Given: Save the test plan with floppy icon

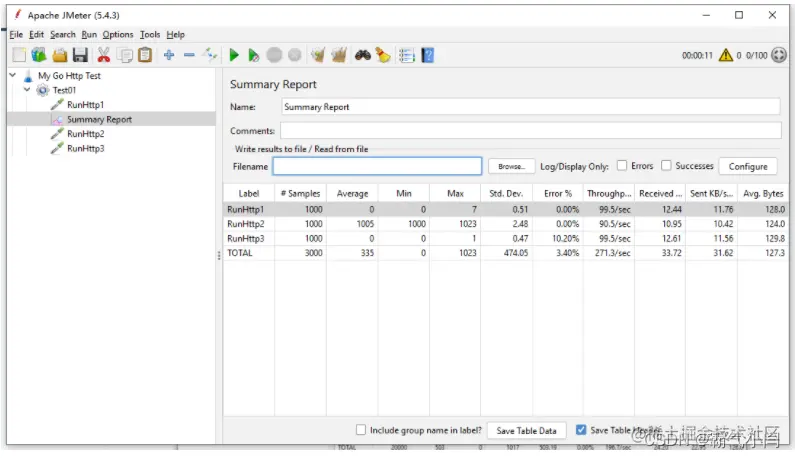Looking at the screenshot, I should coord(81,55).
